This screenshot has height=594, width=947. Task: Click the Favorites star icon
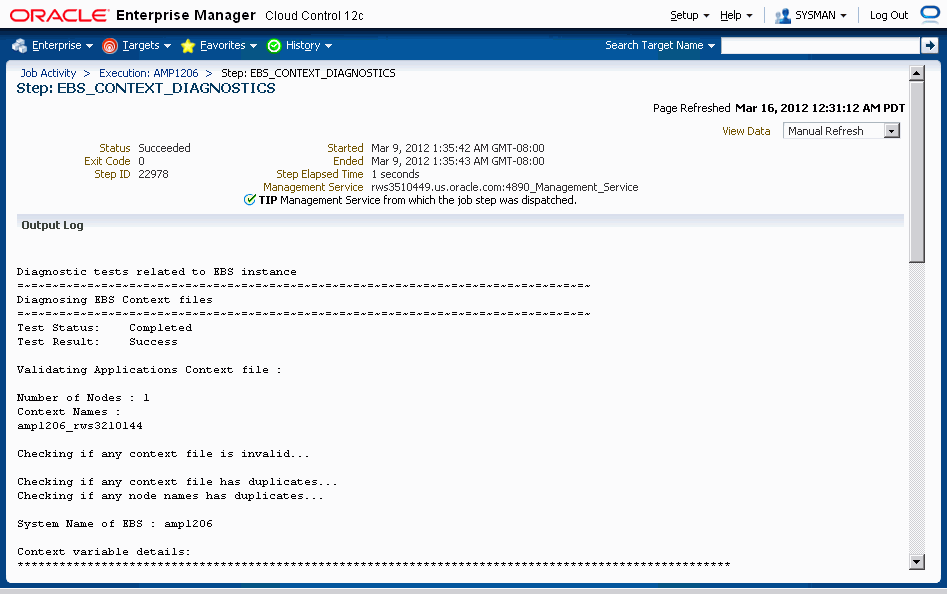[x=188, y=46]
